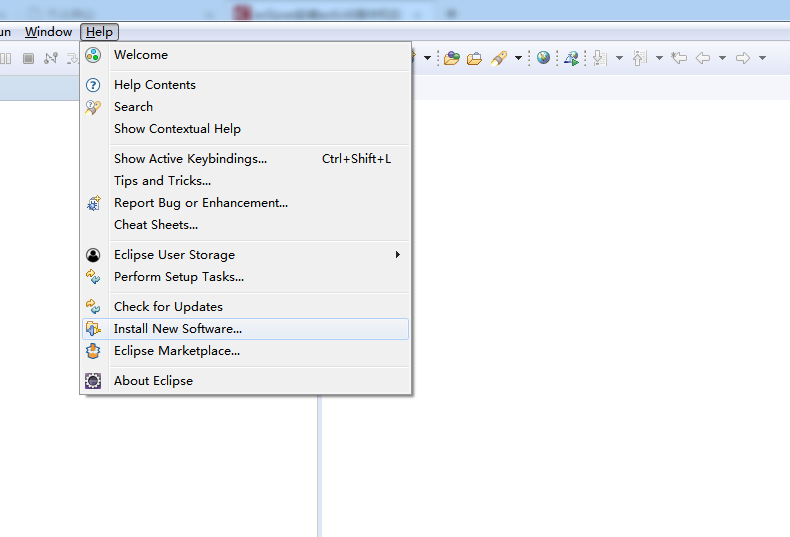Open the Forward history dropdown arrow
Viewport: 790px width, 537px height.
762,58
